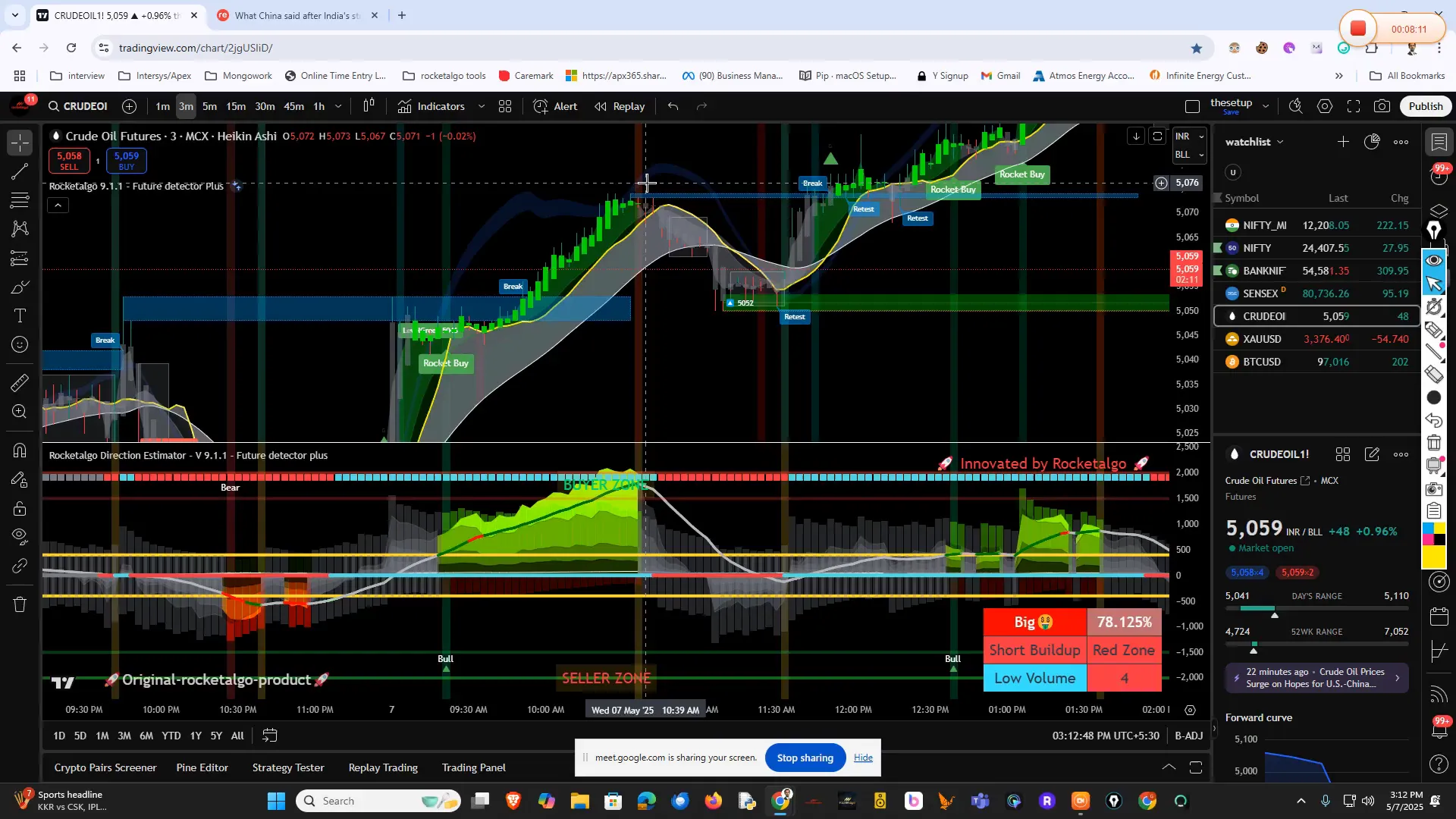Open chart type candle selector
This screenshot has height=819, width=1456.
[x=369, y=106]
